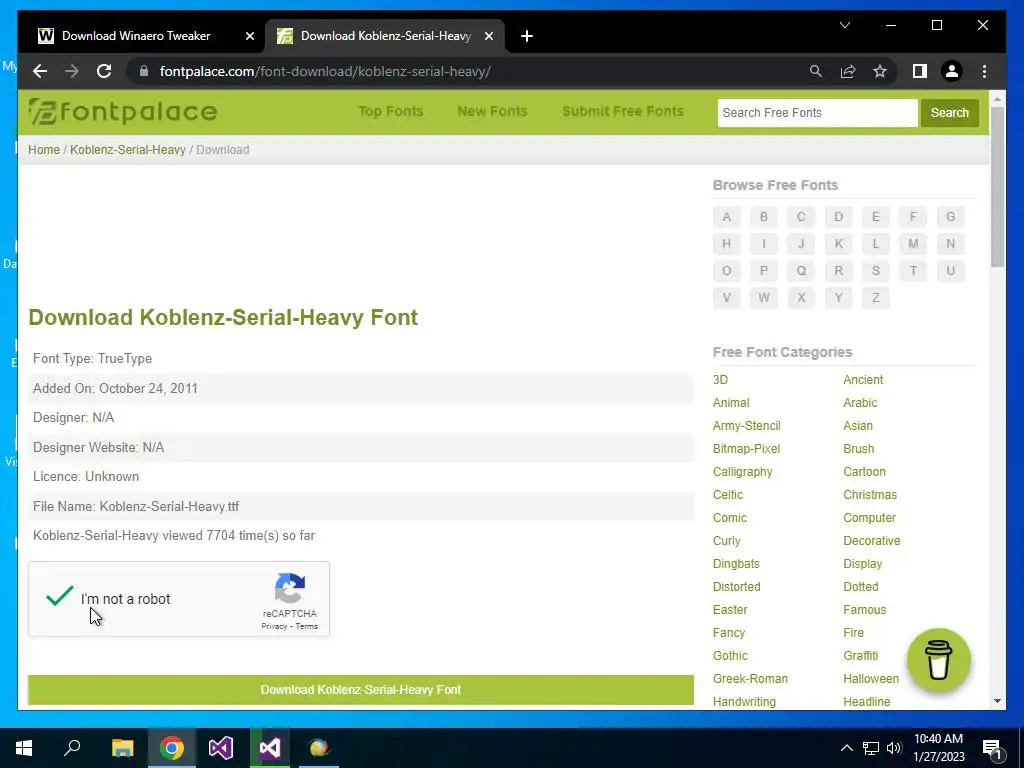Click the scrollbar down arrow
The height and width of the screenshot is (768, 1024).
[997, 701]
